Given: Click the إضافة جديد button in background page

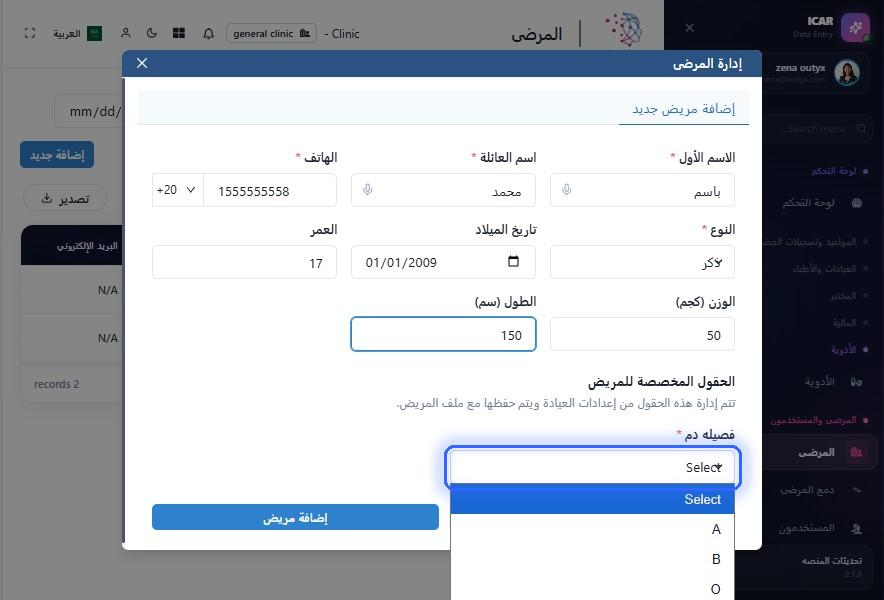Looking at the screenshot, I should pyautogui.click(x=57, y=155).
